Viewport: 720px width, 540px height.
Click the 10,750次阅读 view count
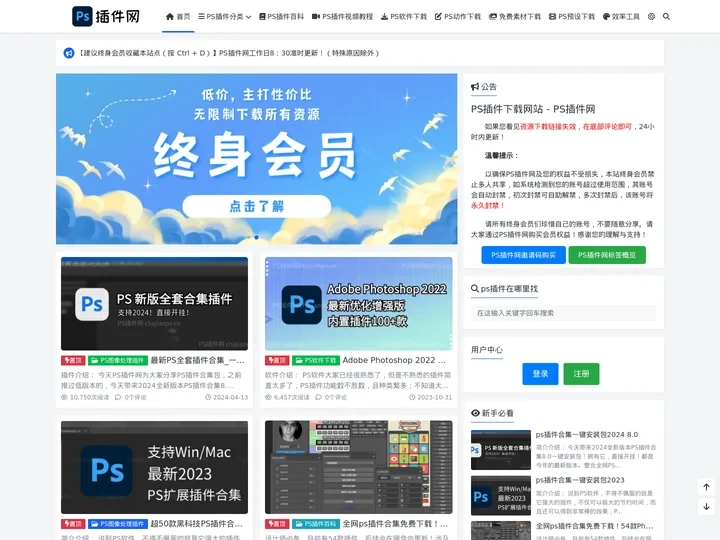pos(85,397)
